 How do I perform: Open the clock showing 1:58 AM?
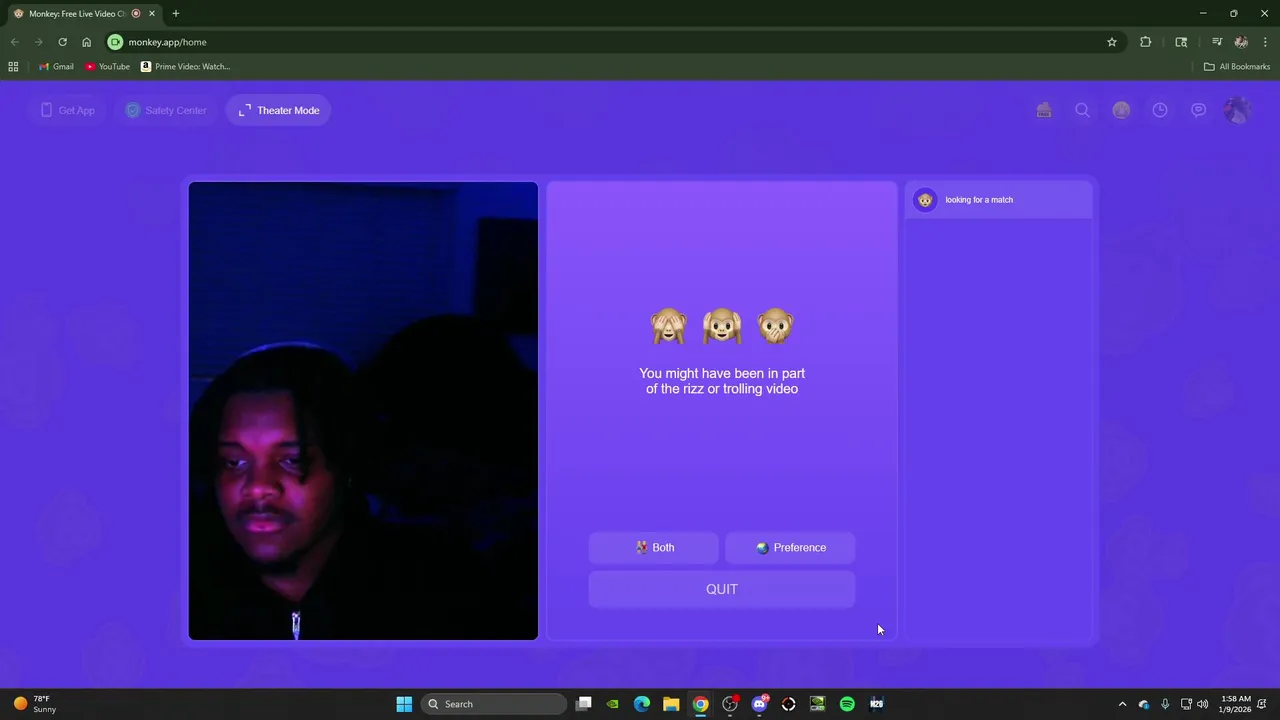tap(1236, 704)
